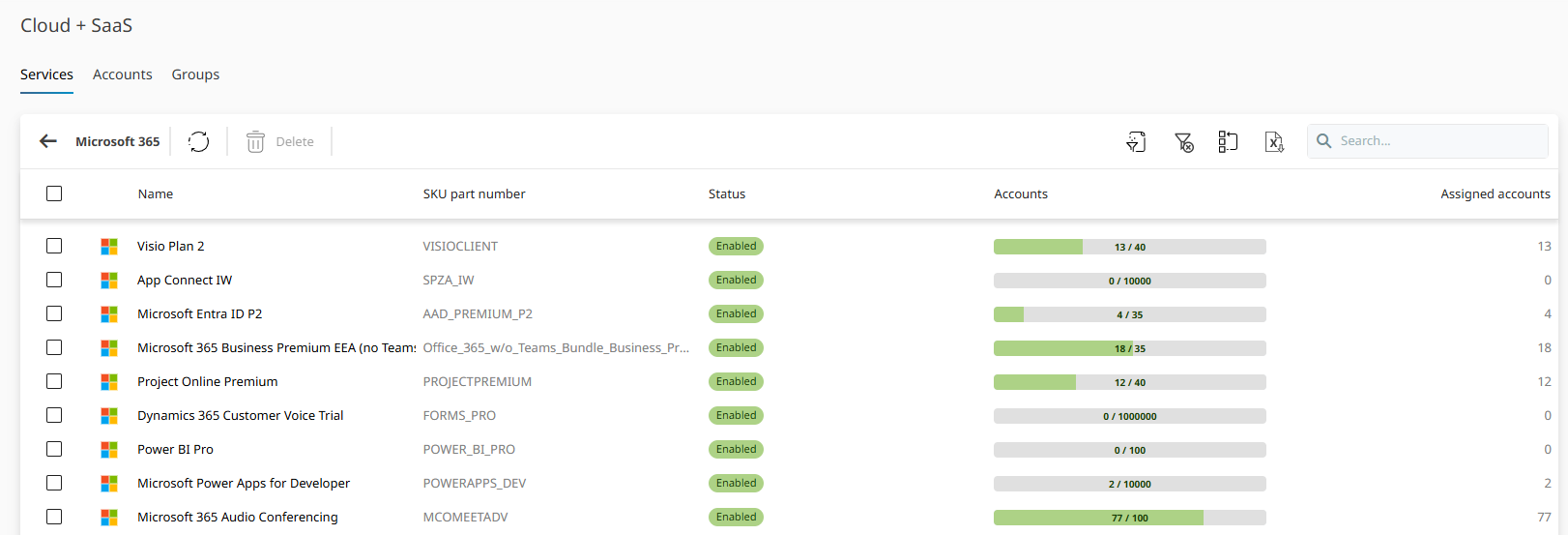Go back using the left arrow icon
Image resolution: width=1568 pixels, height=535 pixels.
[x=48, y=141]
